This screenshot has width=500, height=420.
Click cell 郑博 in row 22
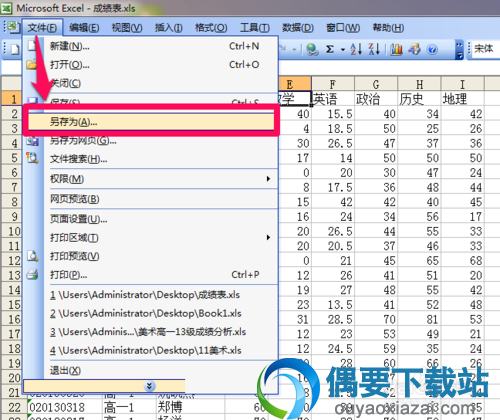191,407
